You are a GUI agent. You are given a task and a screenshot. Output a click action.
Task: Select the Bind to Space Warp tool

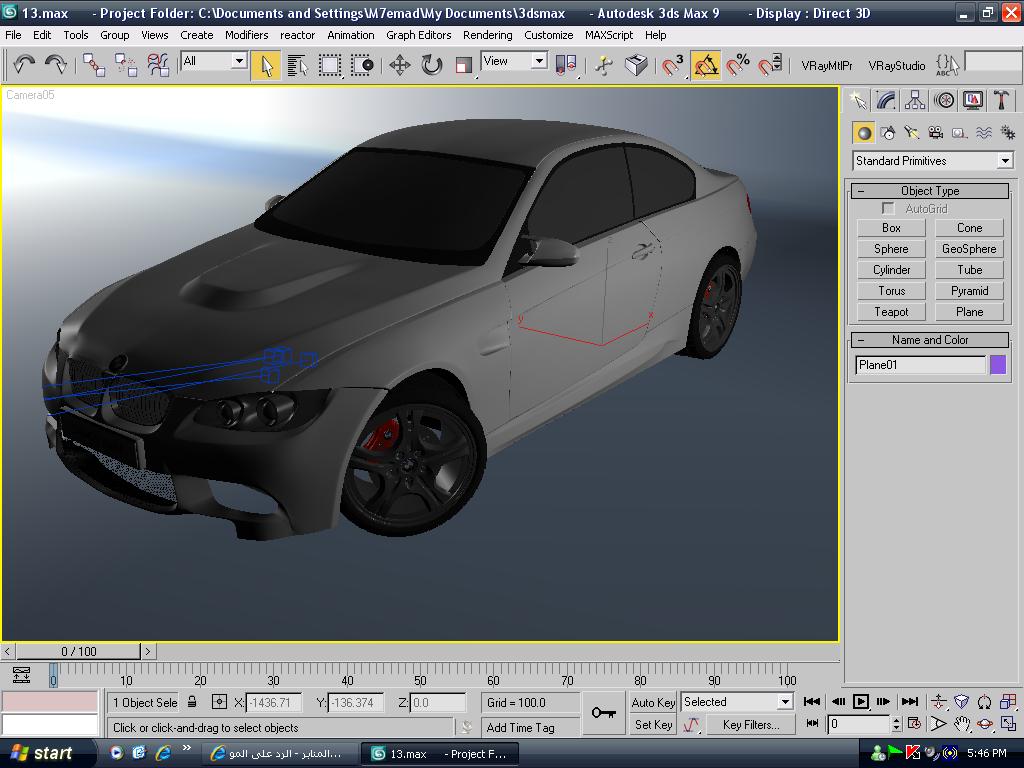(x=158, y=65)
